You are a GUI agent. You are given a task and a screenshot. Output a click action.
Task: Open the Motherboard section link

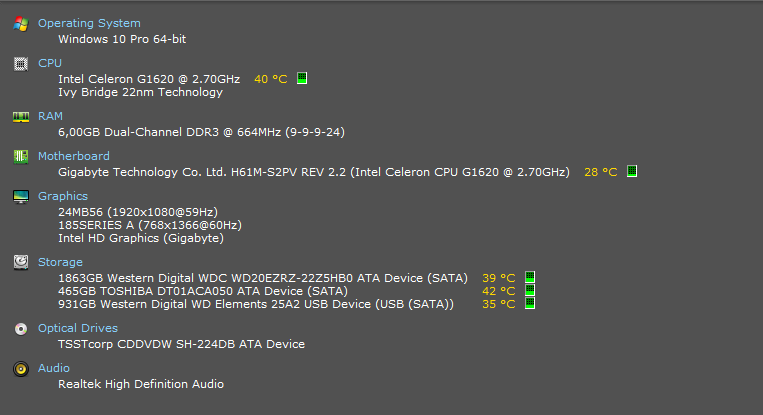coord(73,156)
